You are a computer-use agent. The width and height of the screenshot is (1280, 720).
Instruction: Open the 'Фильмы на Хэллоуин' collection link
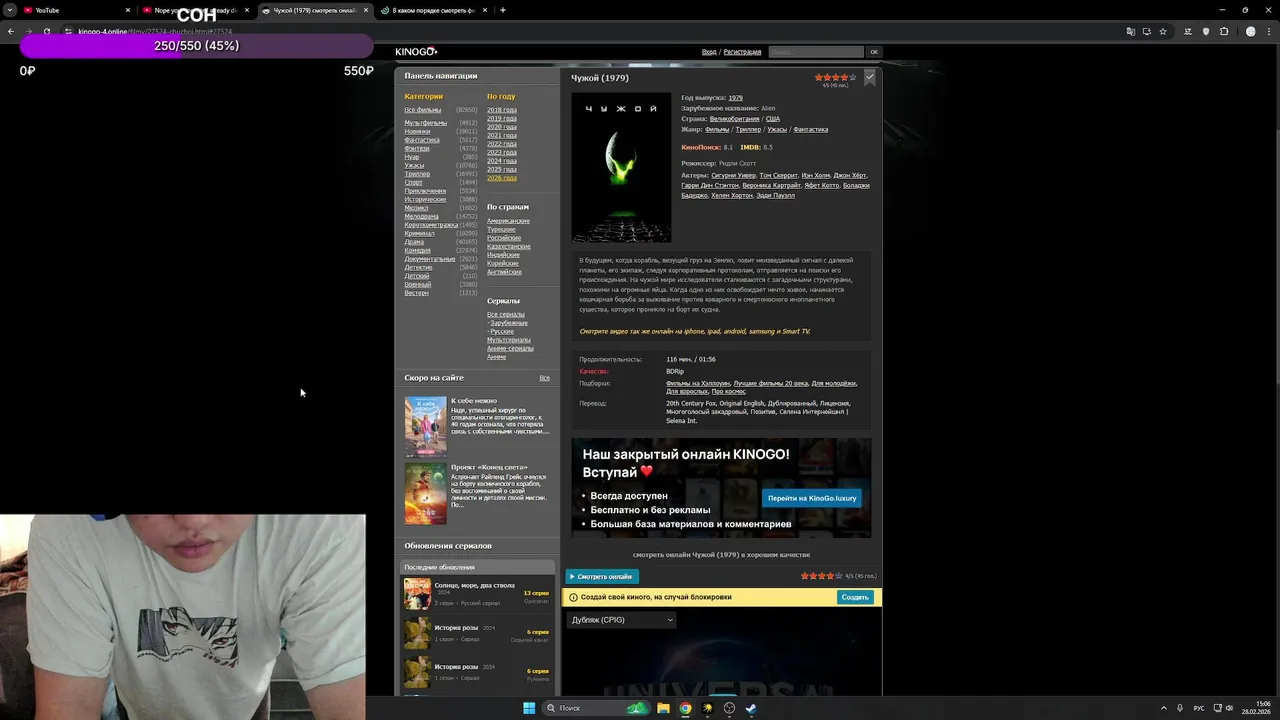tap(698, 383)
